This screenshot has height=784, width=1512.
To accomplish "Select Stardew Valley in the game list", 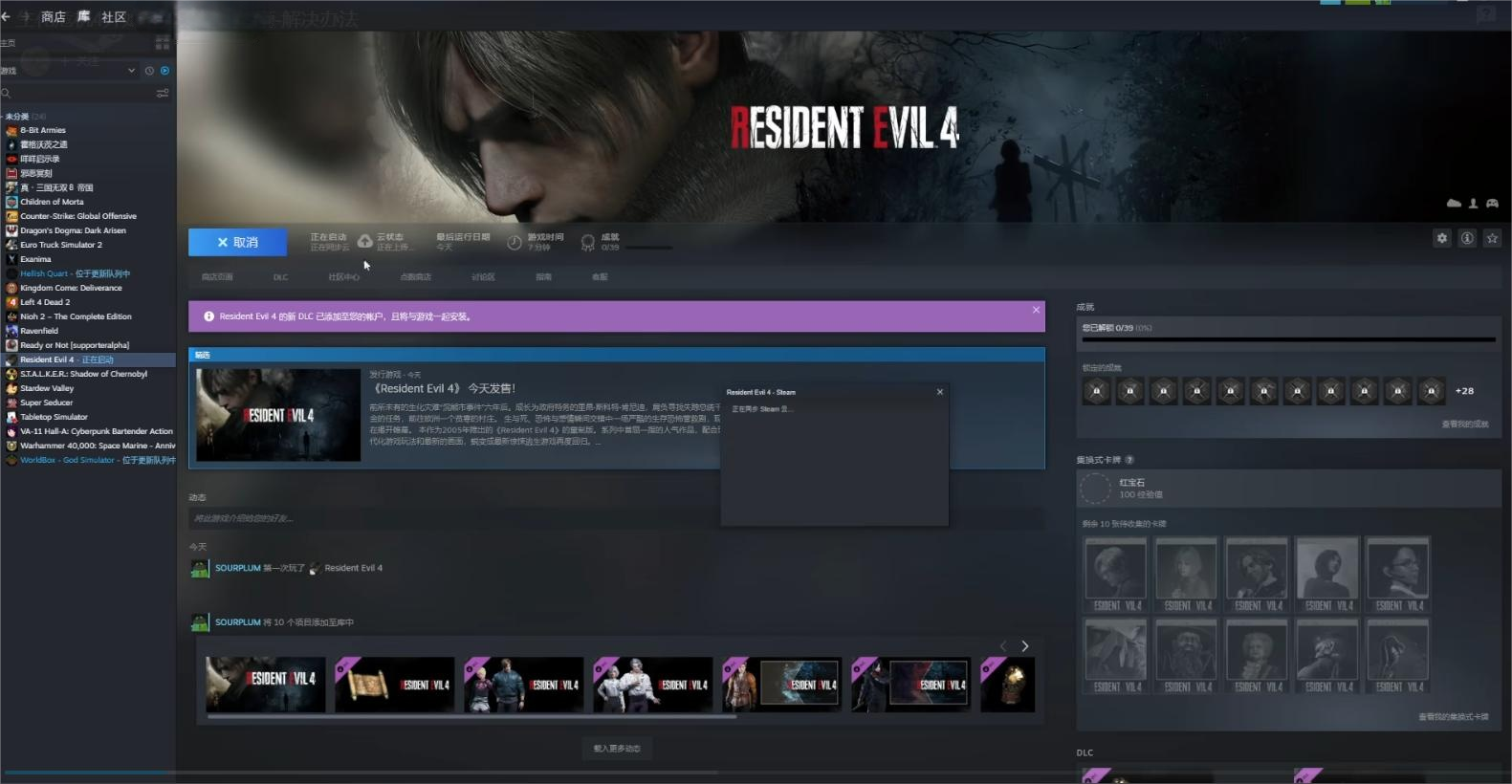I will (47, 388).
